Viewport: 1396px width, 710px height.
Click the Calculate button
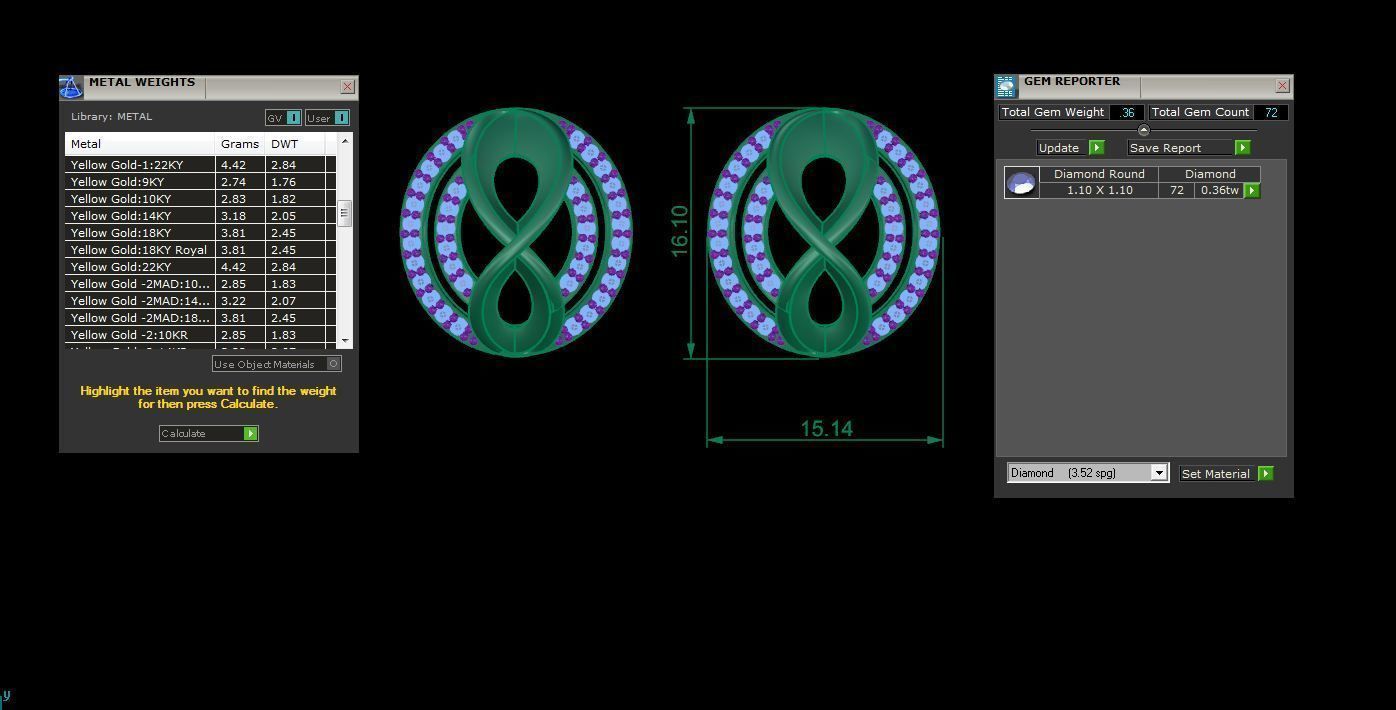(x=209, y=433)
